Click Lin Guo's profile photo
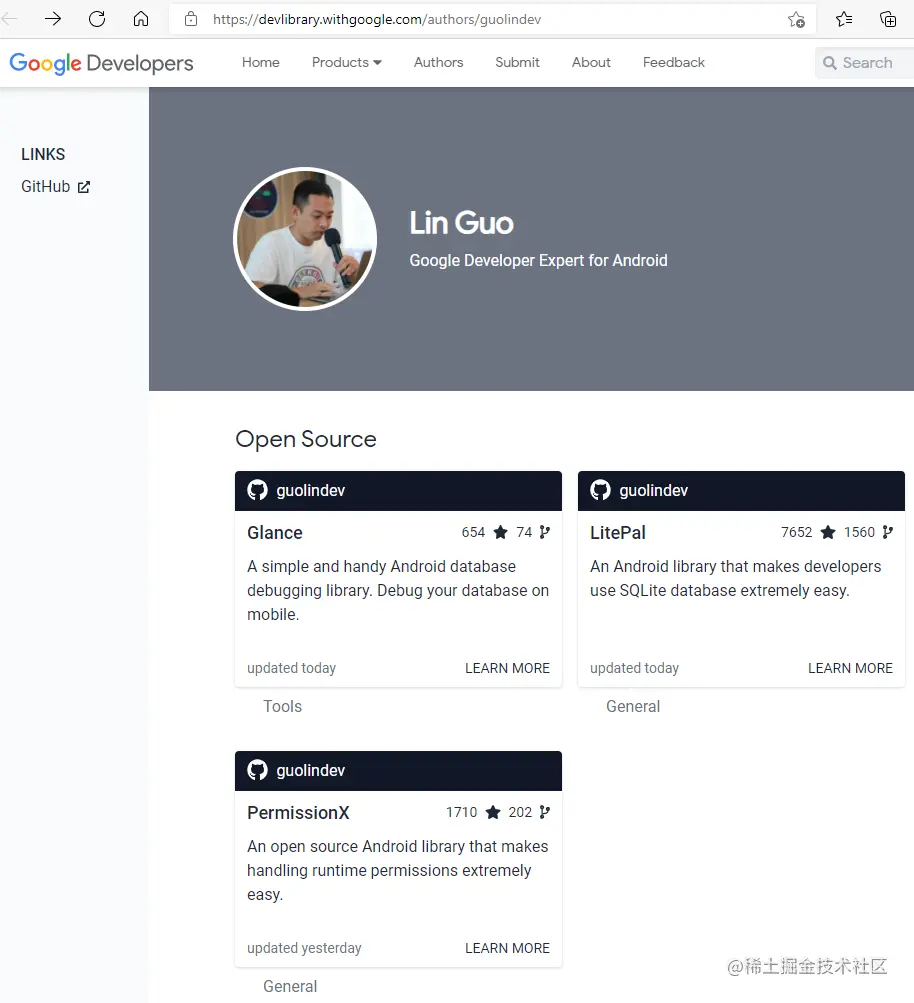This screenshot has height=1003, width=914. pos(305,239)
